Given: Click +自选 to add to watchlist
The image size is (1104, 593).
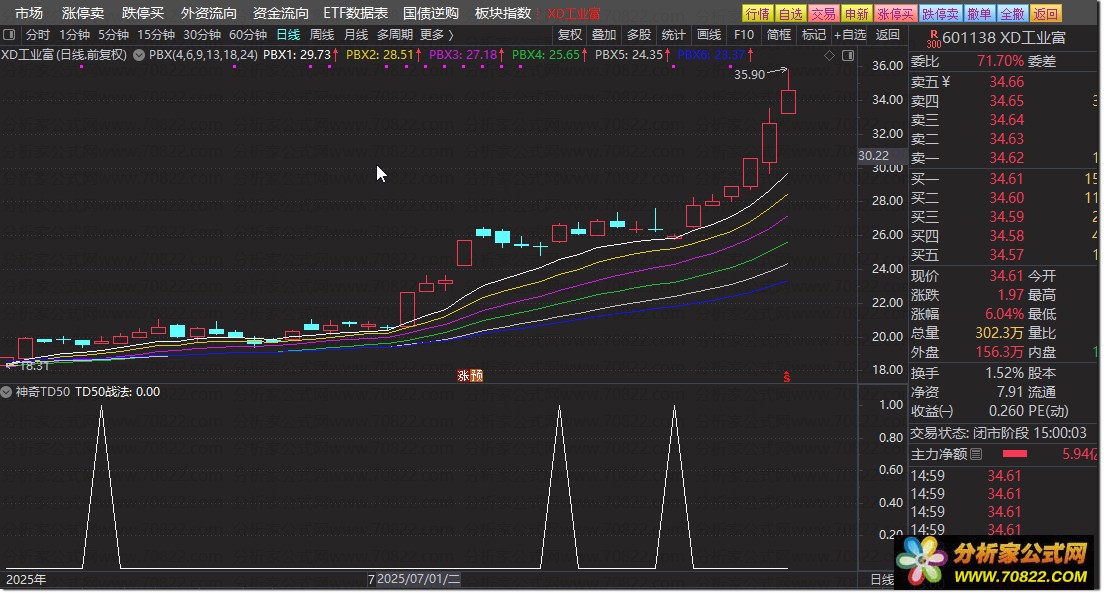Looking at the screenshot, I should coord(850,35).
